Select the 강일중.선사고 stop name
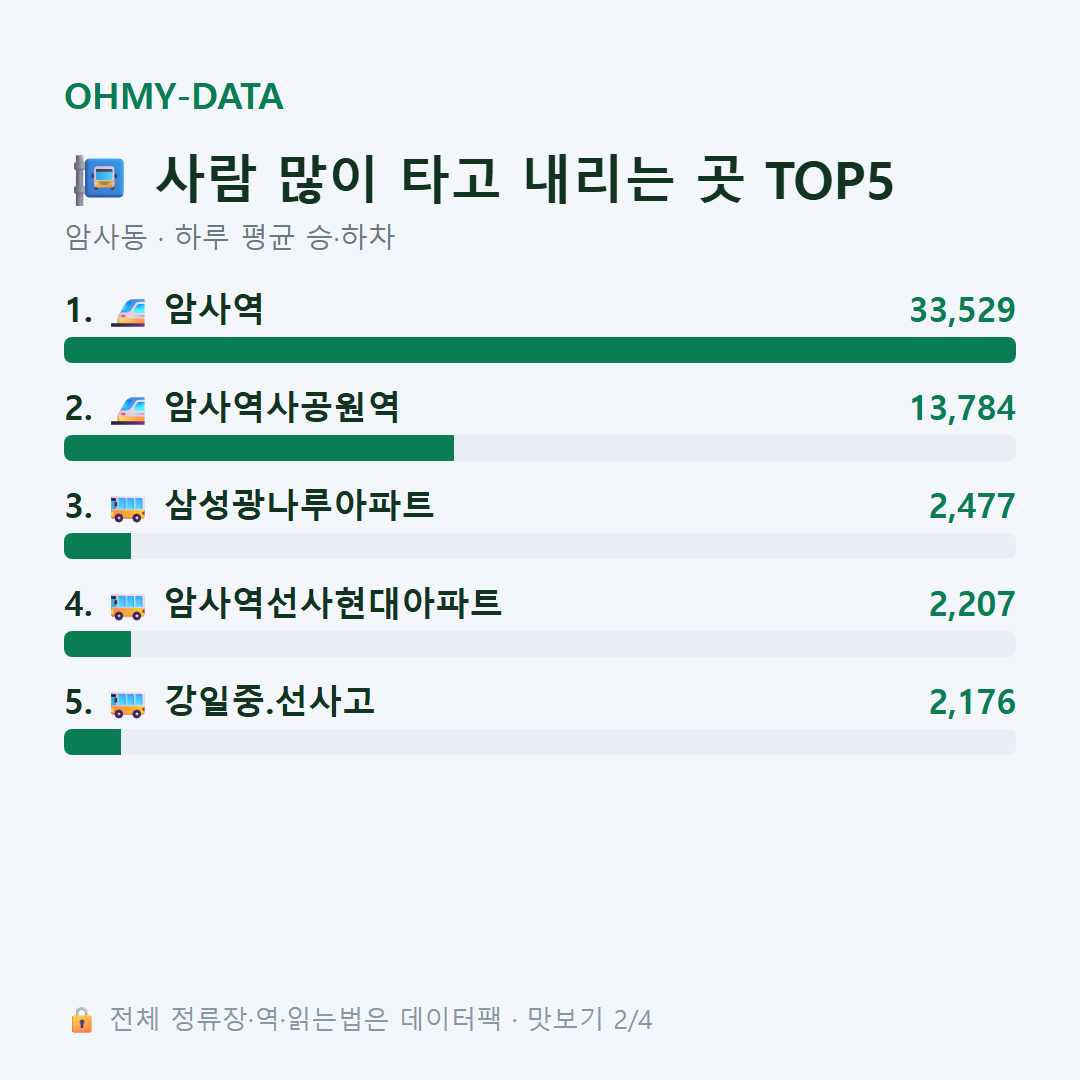1080x1080 pixels. tap(269, 701)
